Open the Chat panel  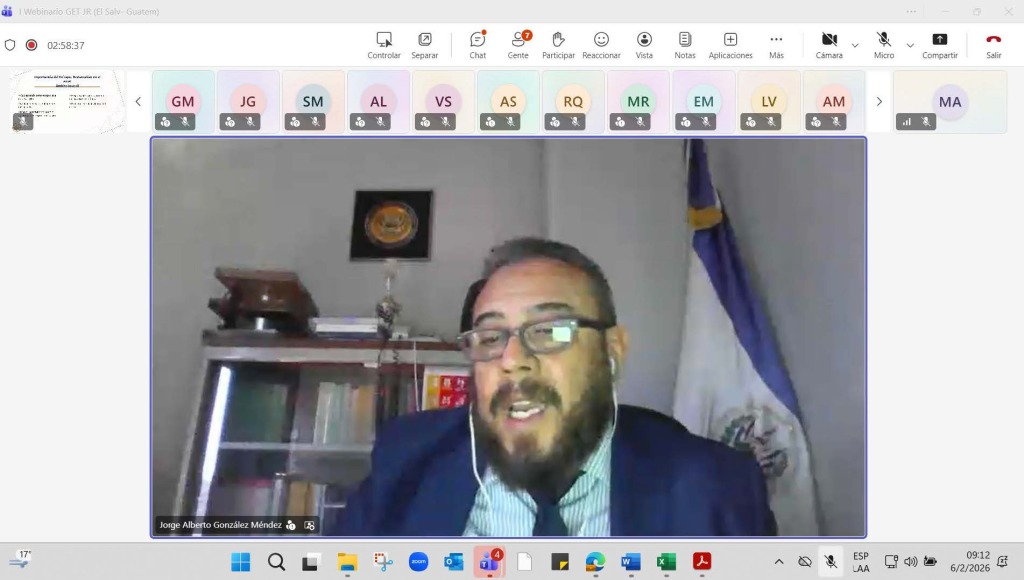click(x=477, y=45)
